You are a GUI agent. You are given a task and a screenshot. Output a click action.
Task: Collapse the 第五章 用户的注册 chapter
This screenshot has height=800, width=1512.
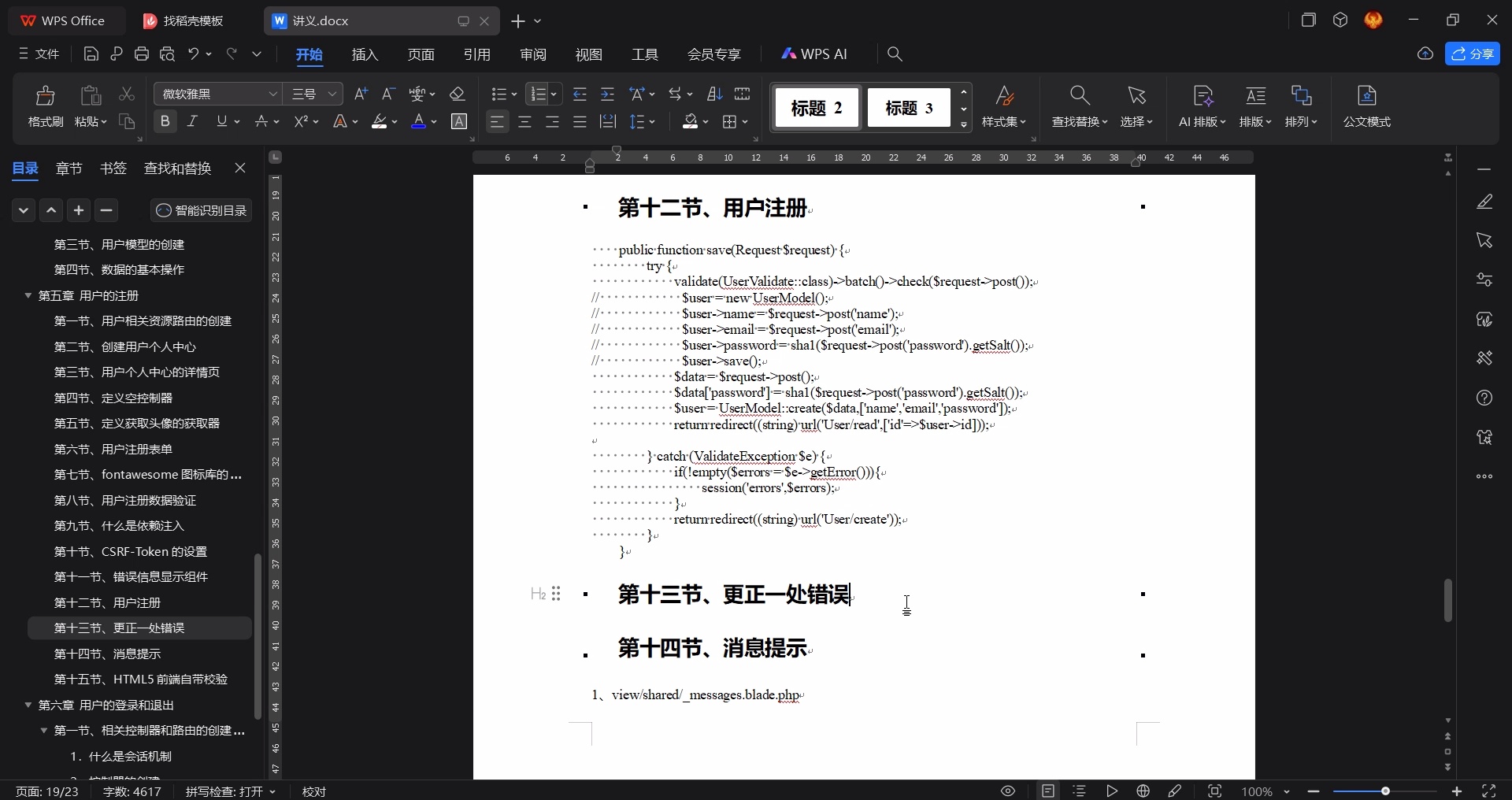[28, 296]
